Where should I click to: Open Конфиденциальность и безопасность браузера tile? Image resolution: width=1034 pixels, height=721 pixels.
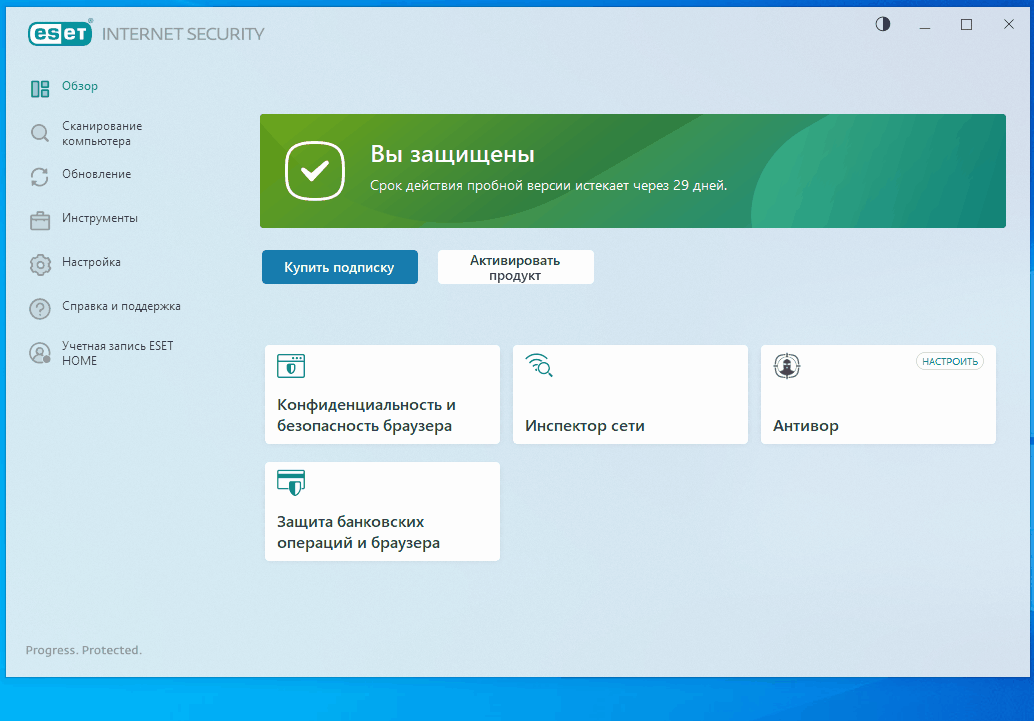click(x=382, y=394)
